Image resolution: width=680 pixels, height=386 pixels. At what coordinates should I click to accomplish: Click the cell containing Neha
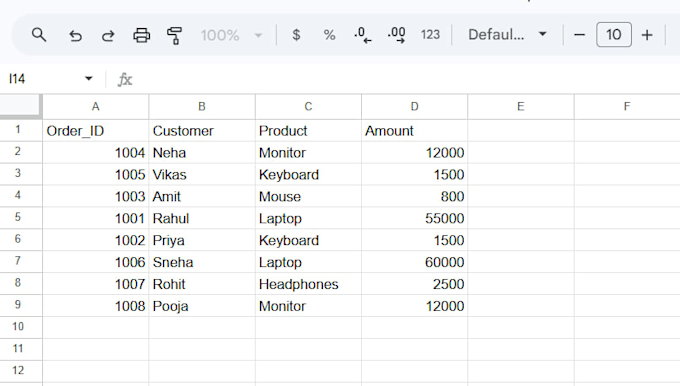202,153
